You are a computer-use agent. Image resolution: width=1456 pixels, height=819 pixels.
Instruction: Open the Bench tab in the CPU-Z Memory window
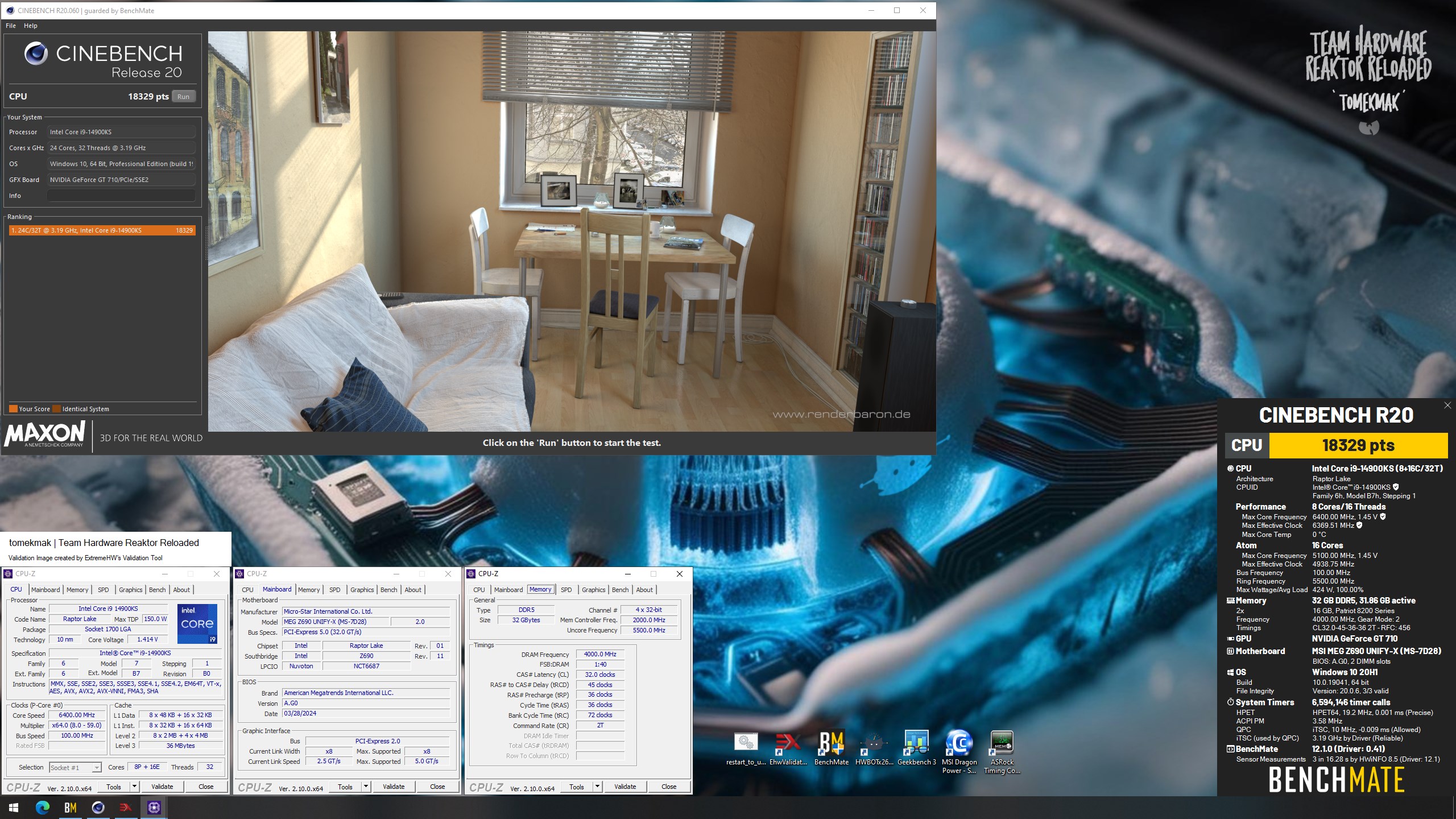coord(621,590)
